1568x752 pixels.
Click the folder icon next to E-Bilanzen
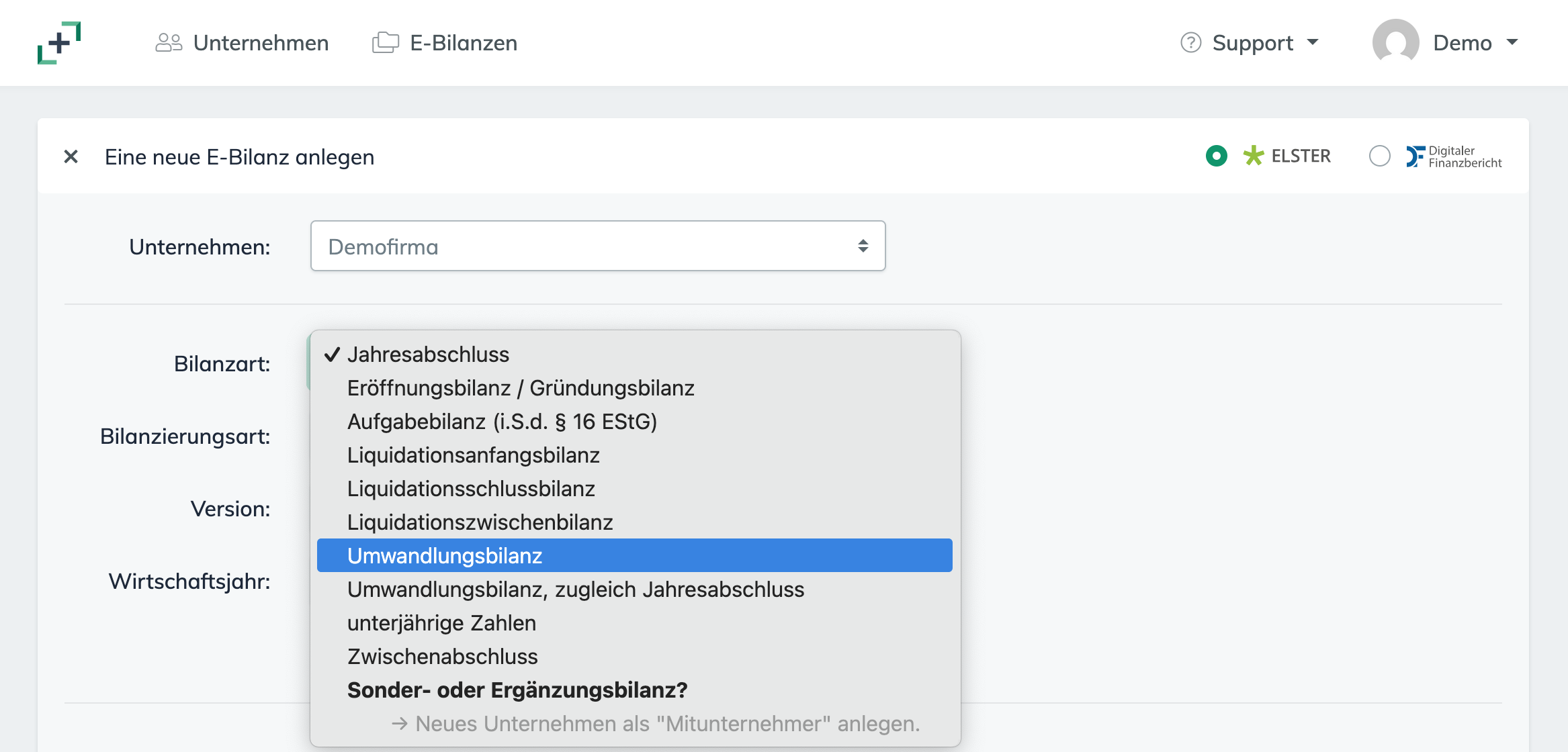[x=384, y=42]
